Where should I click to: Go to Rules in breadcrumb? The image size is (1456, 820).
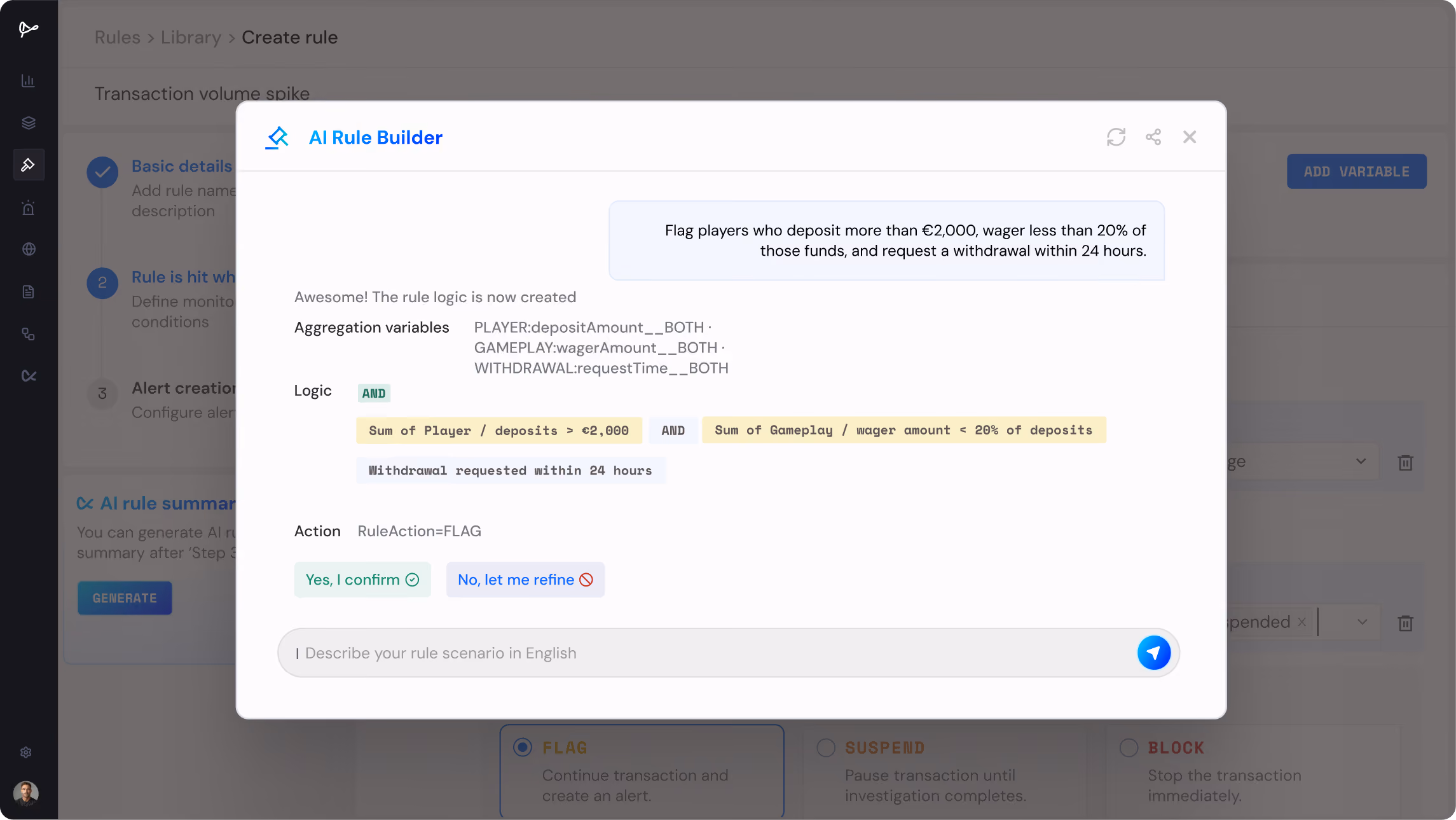pos(118,38)
